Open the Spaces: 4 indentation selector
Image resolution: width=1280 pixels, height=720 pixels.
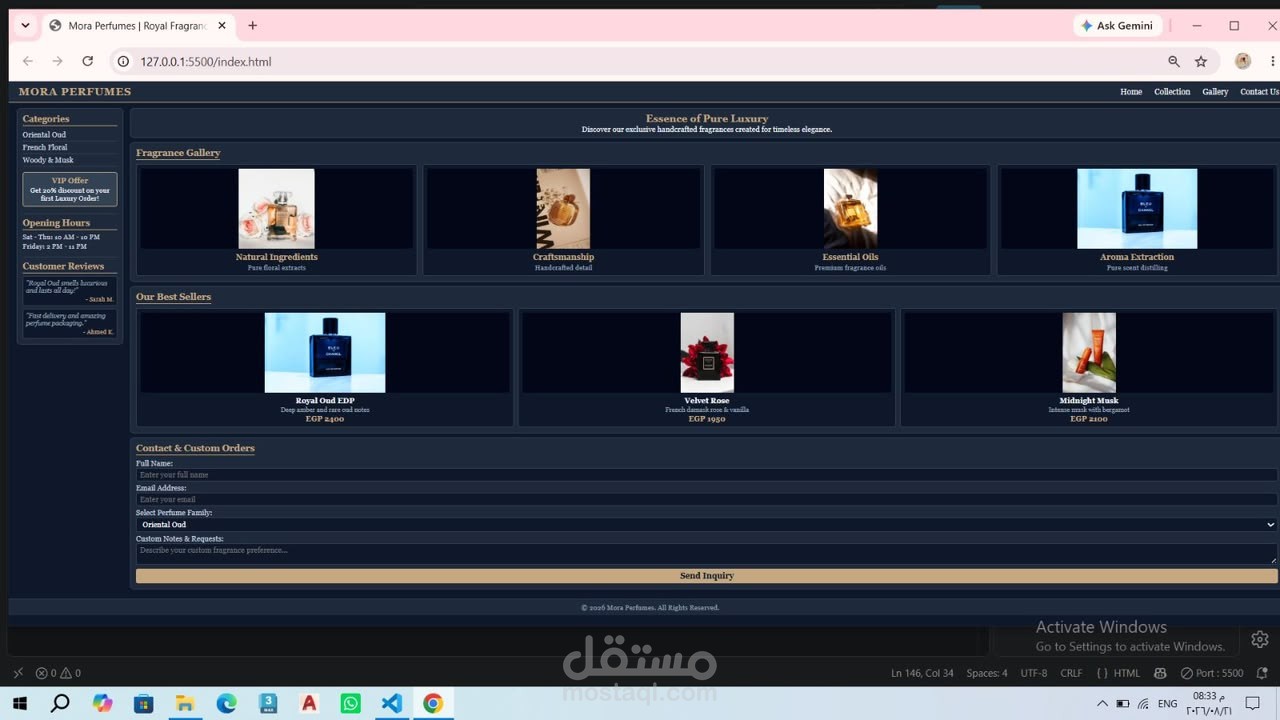coord(987,673)
